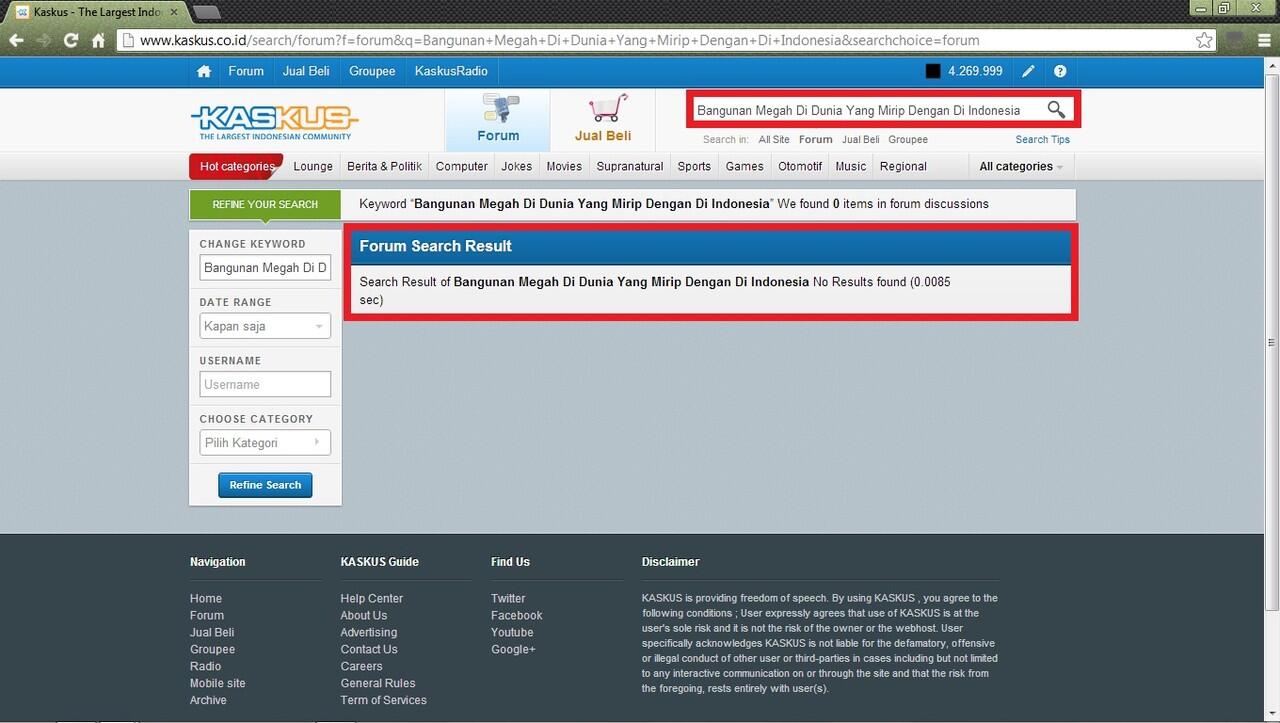Open Groupee in top menu
Screen dimensions: 1280x723
(372, 71)
